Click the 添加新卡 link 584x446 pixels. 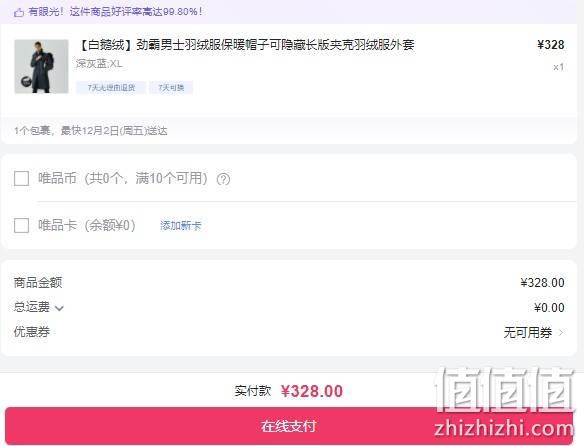(181, 225)
